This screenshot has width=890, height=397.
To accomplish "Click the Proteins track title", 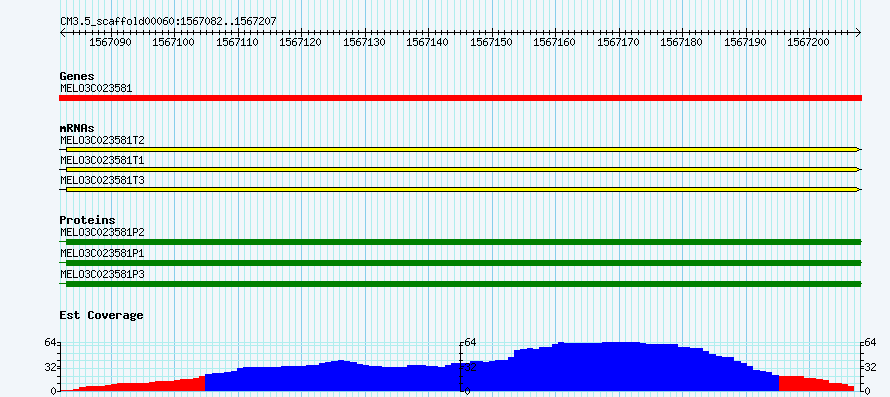I will 87,220.
